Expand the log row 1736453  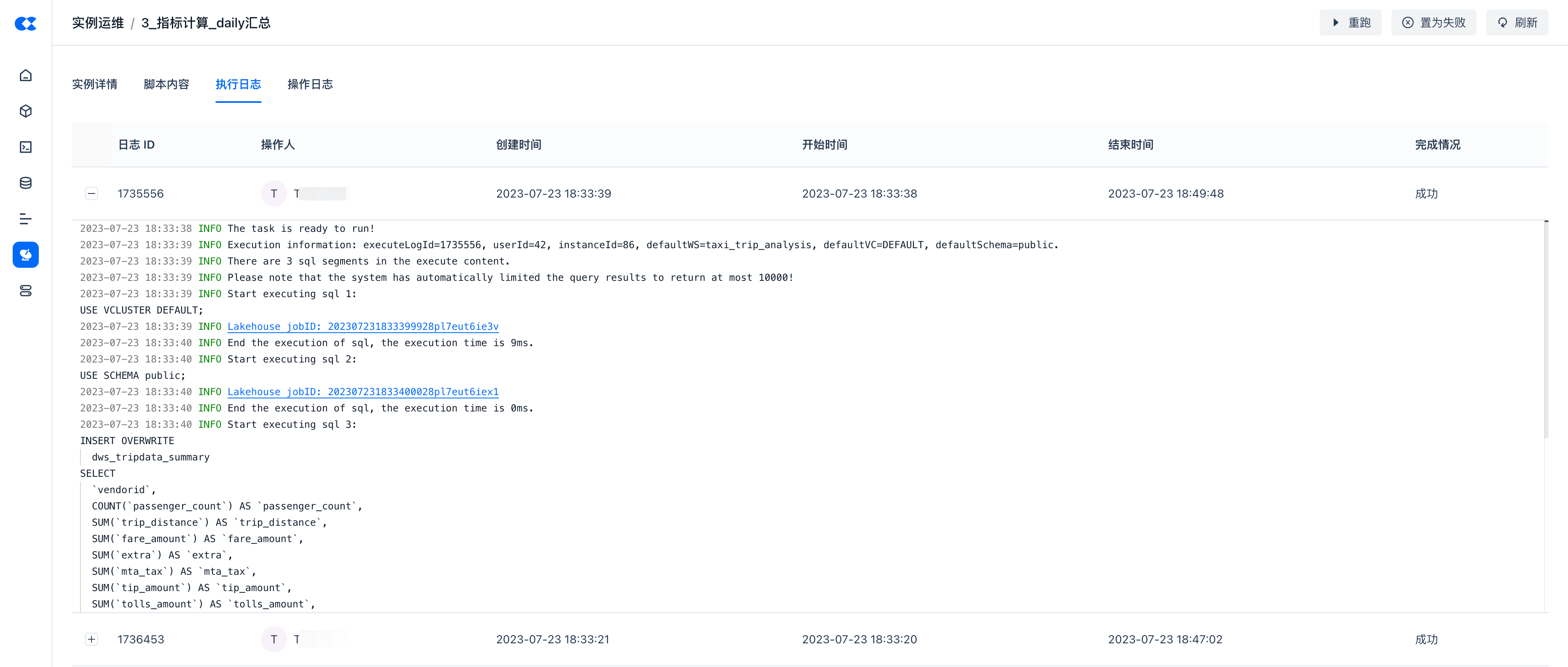point(91,639)
